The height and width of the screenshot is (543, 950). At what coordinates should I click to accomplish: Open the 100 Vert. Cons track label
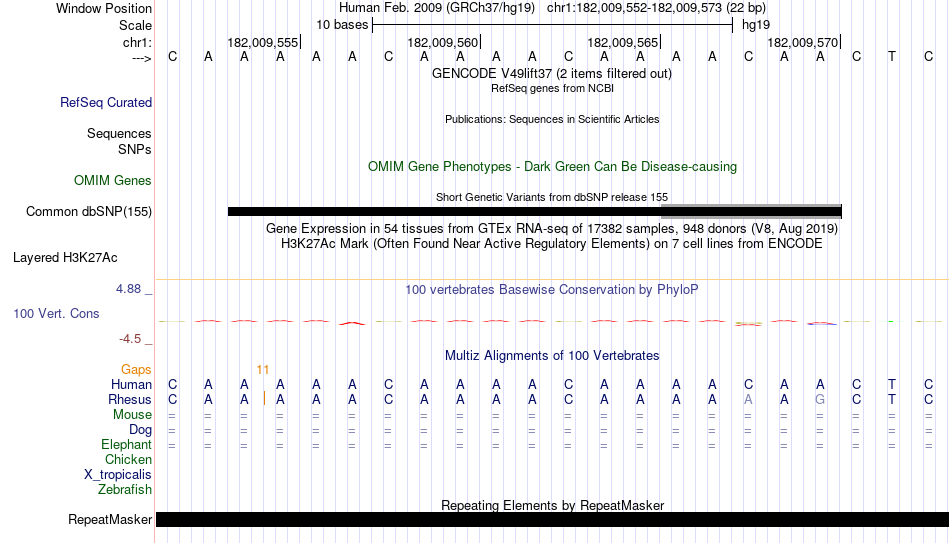[56, 313]
